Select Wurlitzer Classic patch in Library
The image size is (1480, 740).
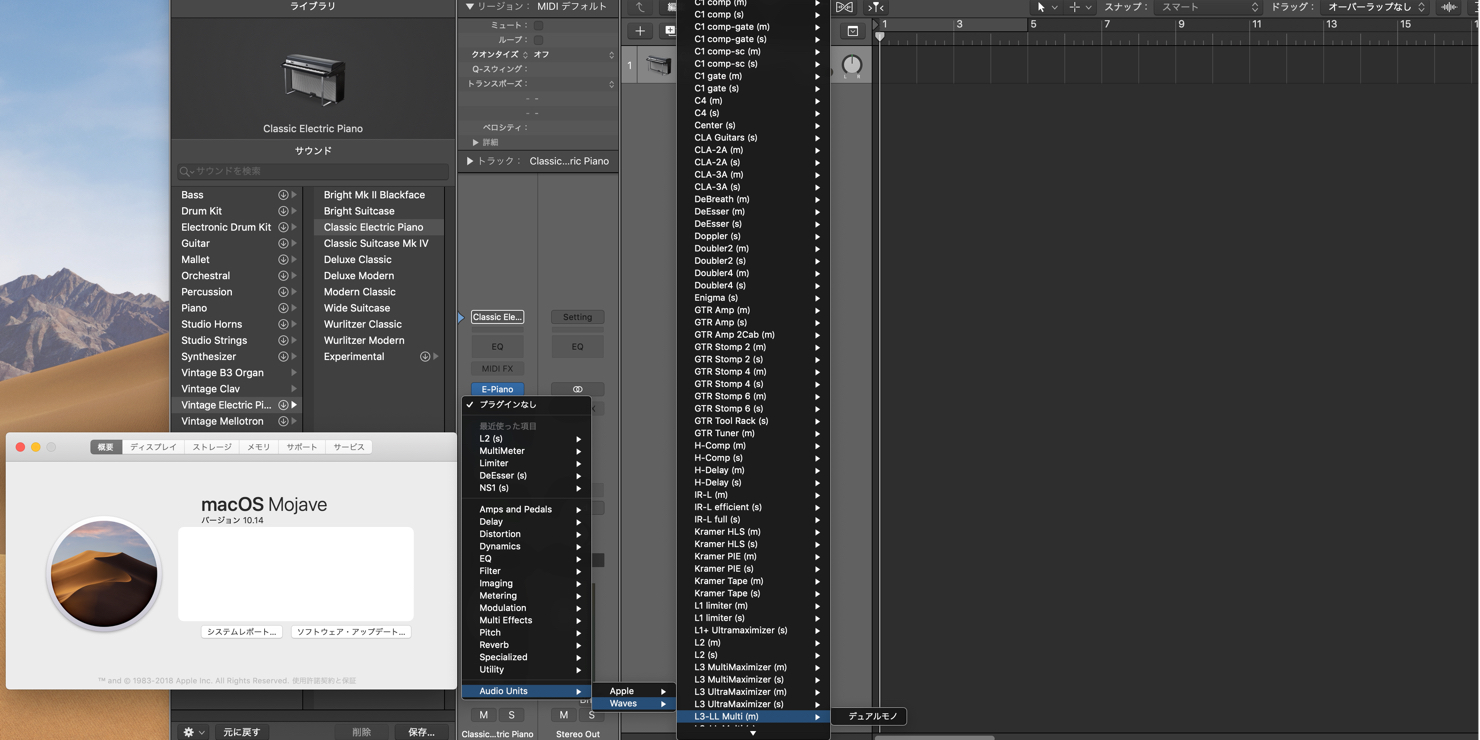point(363,324)
